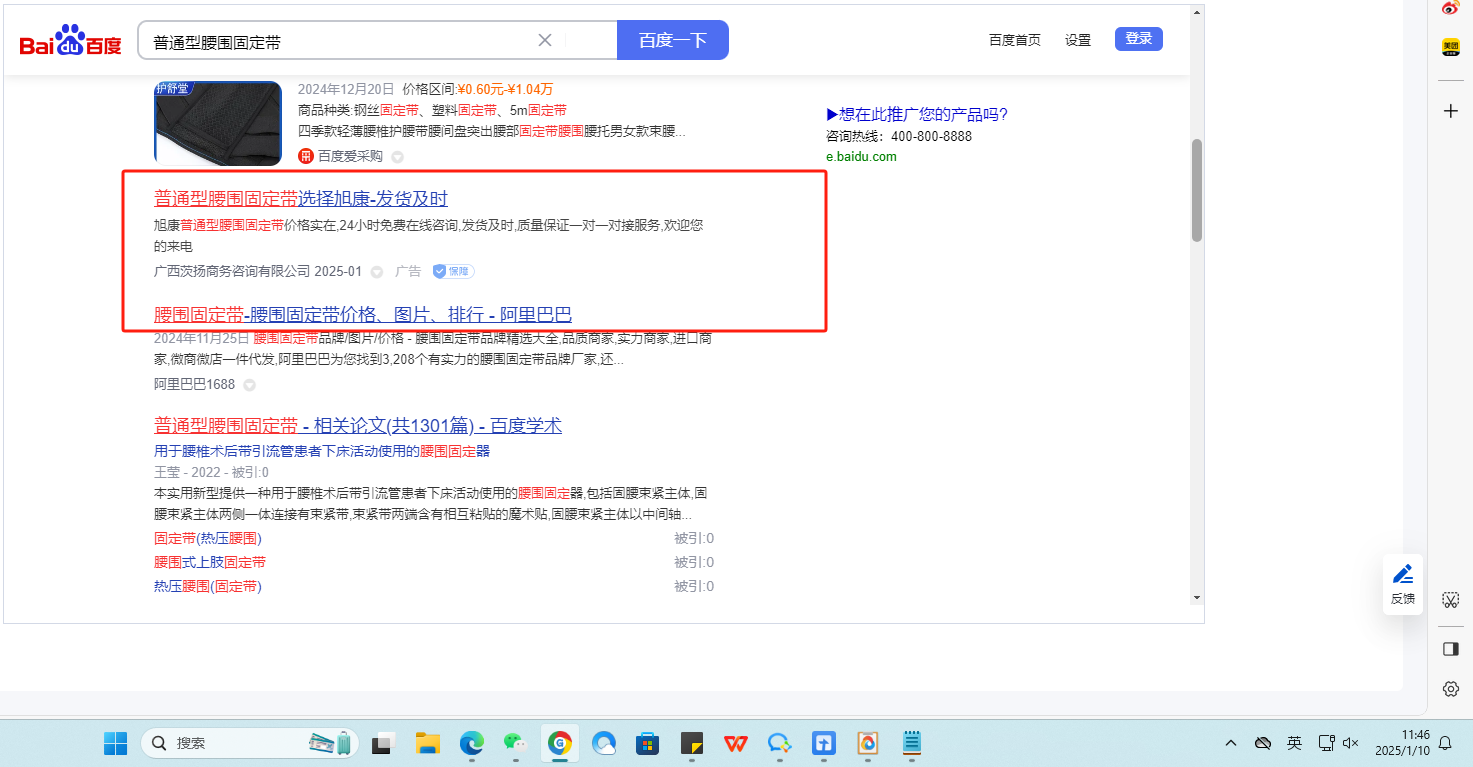Screen dimensions: 1473x767
Task: Click the Baidu logo
Action: (x=70, y=41)
